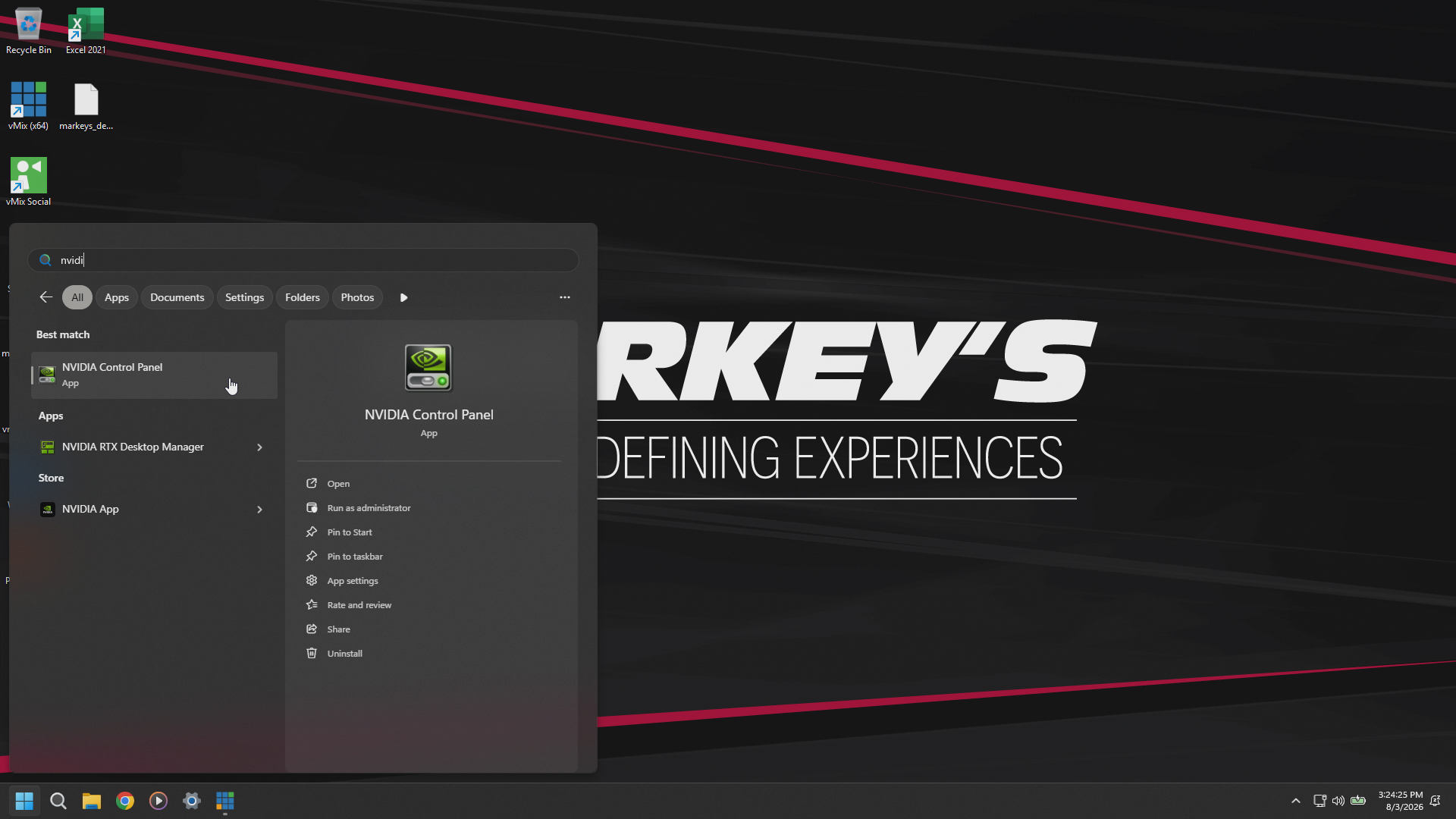Screen dimensions: 1456x819
Task: Open vMix from the taskbar
Action: pyautogui.click(x=225, y=801)
